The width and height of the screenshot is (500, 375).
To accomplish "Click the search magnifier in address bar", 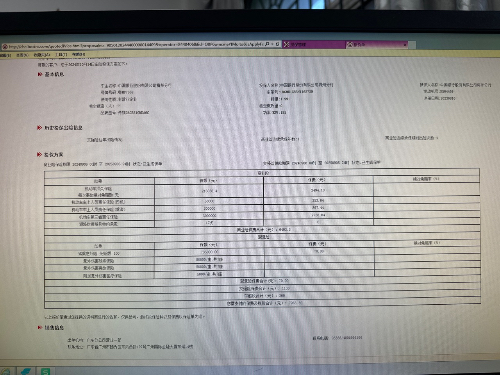I will tap(267, 44).
